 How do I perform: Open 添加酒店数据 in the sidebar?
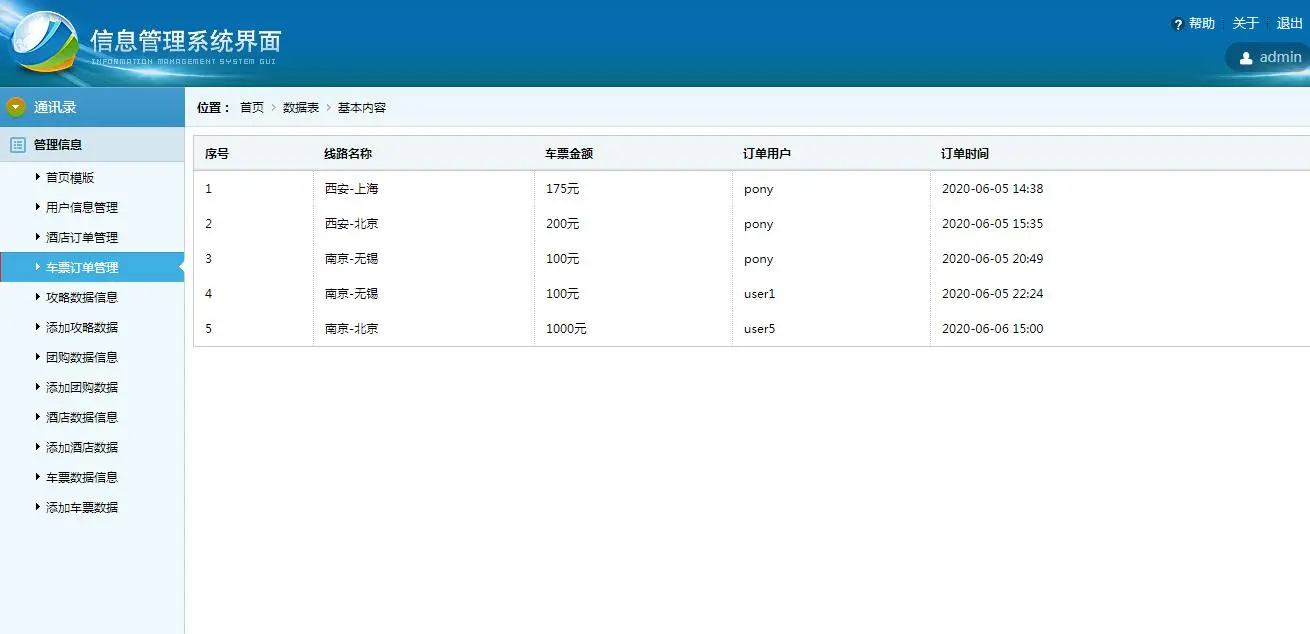[x=82, y=448]
